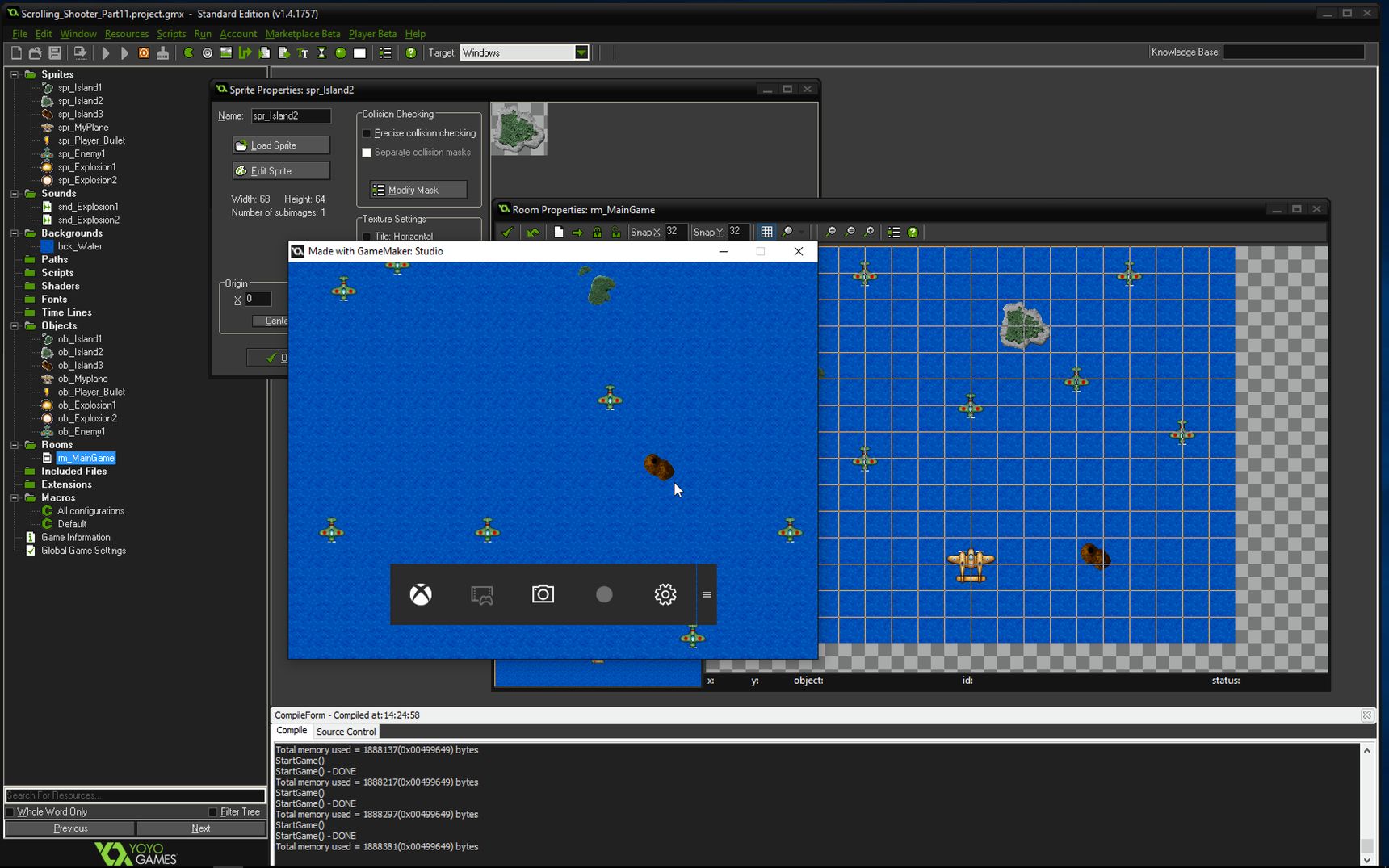This screenshot has width=1389, height=868.
Task: Click the green help icon in main toolbar
Action: pyautogui.click(x=411, y=53)
